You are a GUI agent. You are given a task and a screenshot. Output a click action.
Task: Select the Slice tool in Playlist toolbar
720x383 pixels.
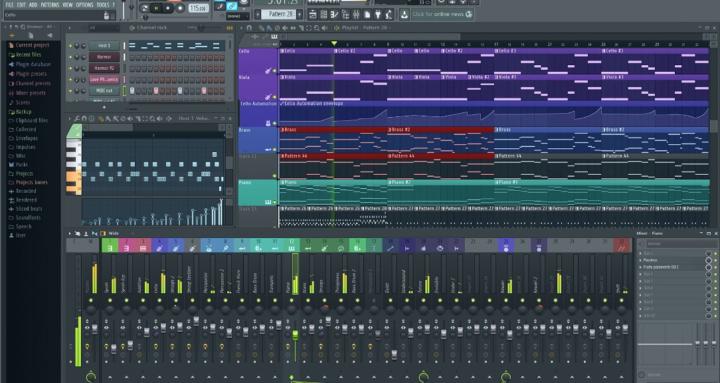click(301, 28)
